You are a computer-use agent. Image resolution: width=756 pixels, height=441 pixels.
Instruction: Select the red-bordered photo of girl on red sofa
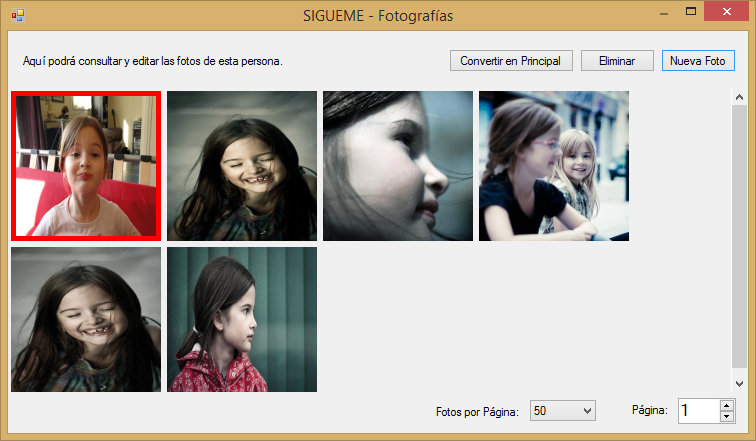coord(86,166)
